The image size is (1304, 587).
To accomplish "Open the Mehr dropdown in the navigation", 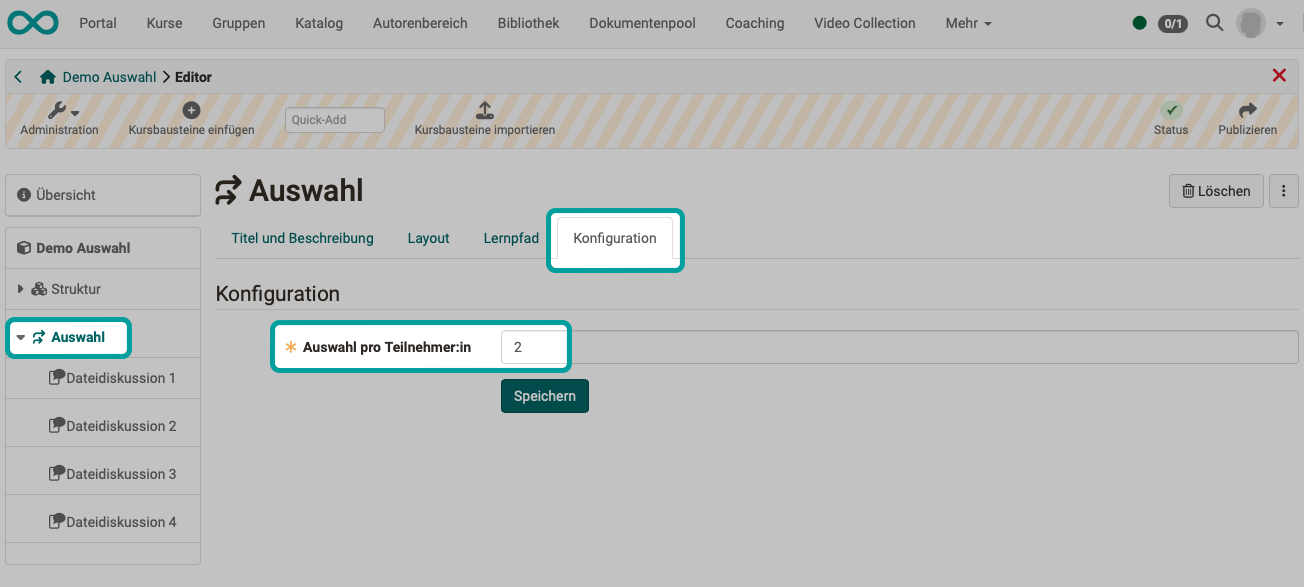I will coord(967,22).
